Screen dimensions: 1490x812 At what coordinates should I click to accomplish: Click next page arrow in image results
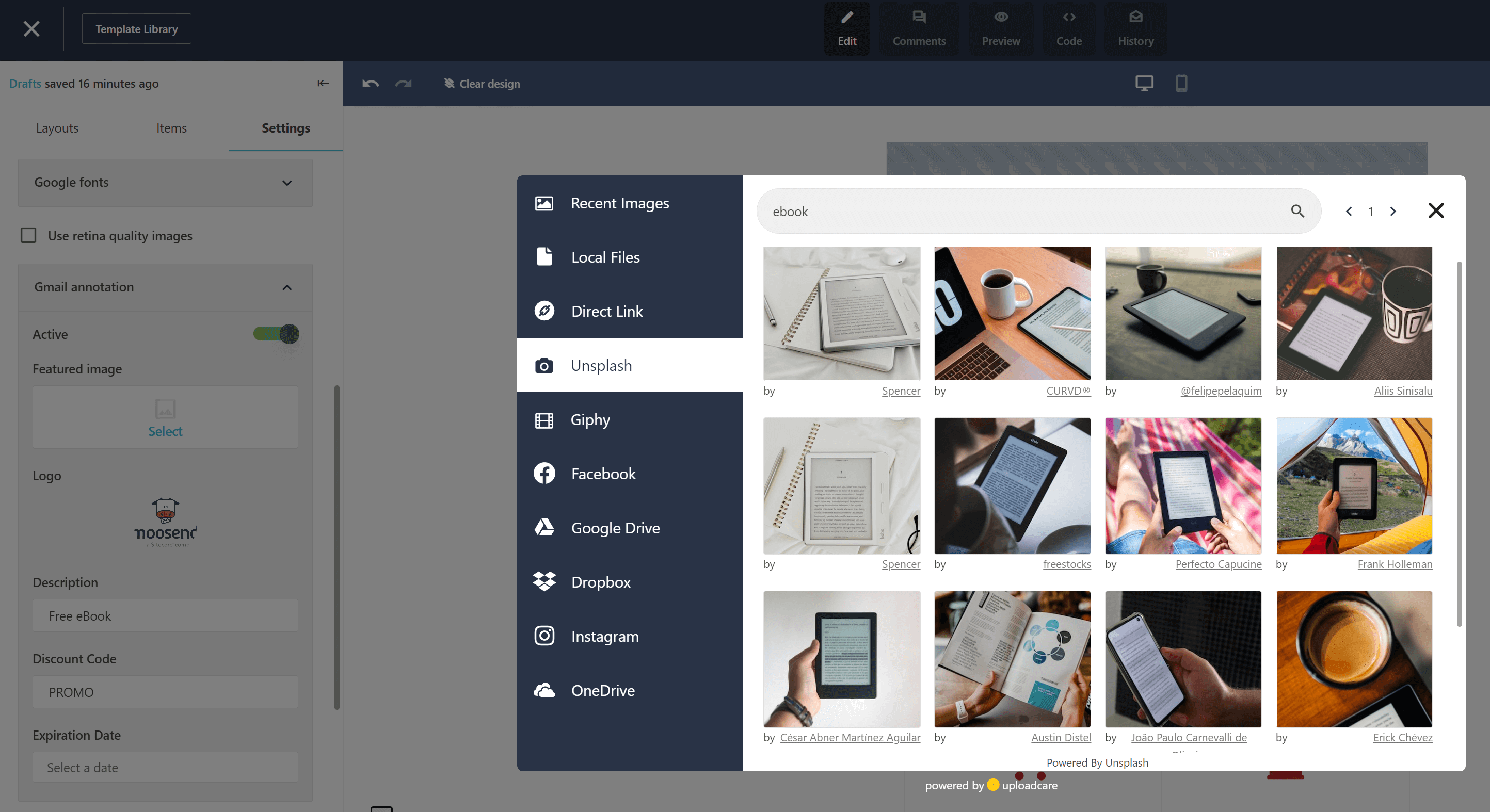click(x=1393, y=211)
